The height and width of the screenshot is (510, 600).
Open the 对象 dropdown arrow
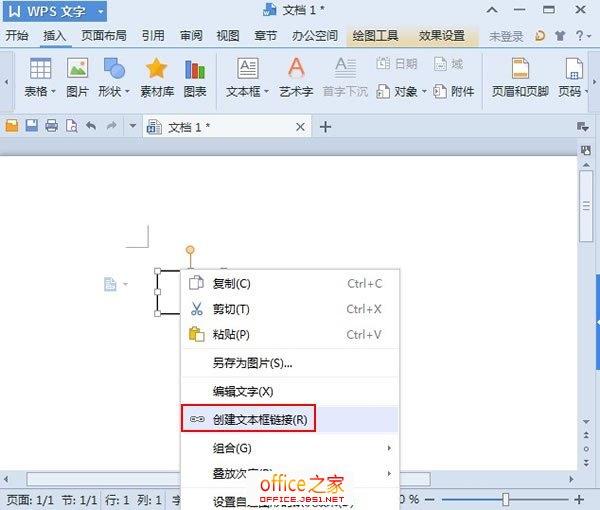click(424, 91)
